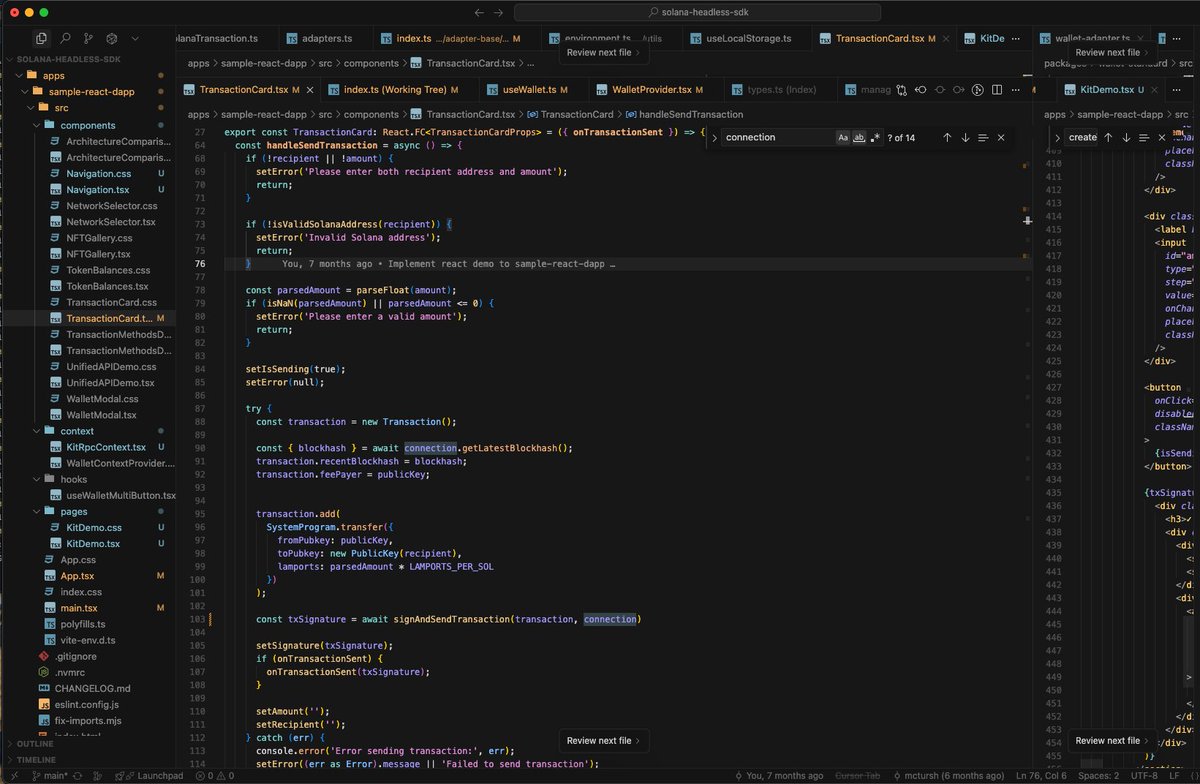Viewport: 1200px width, 784px height.
Task: Open App.tsx in explorer
Action: click(77, 576)
